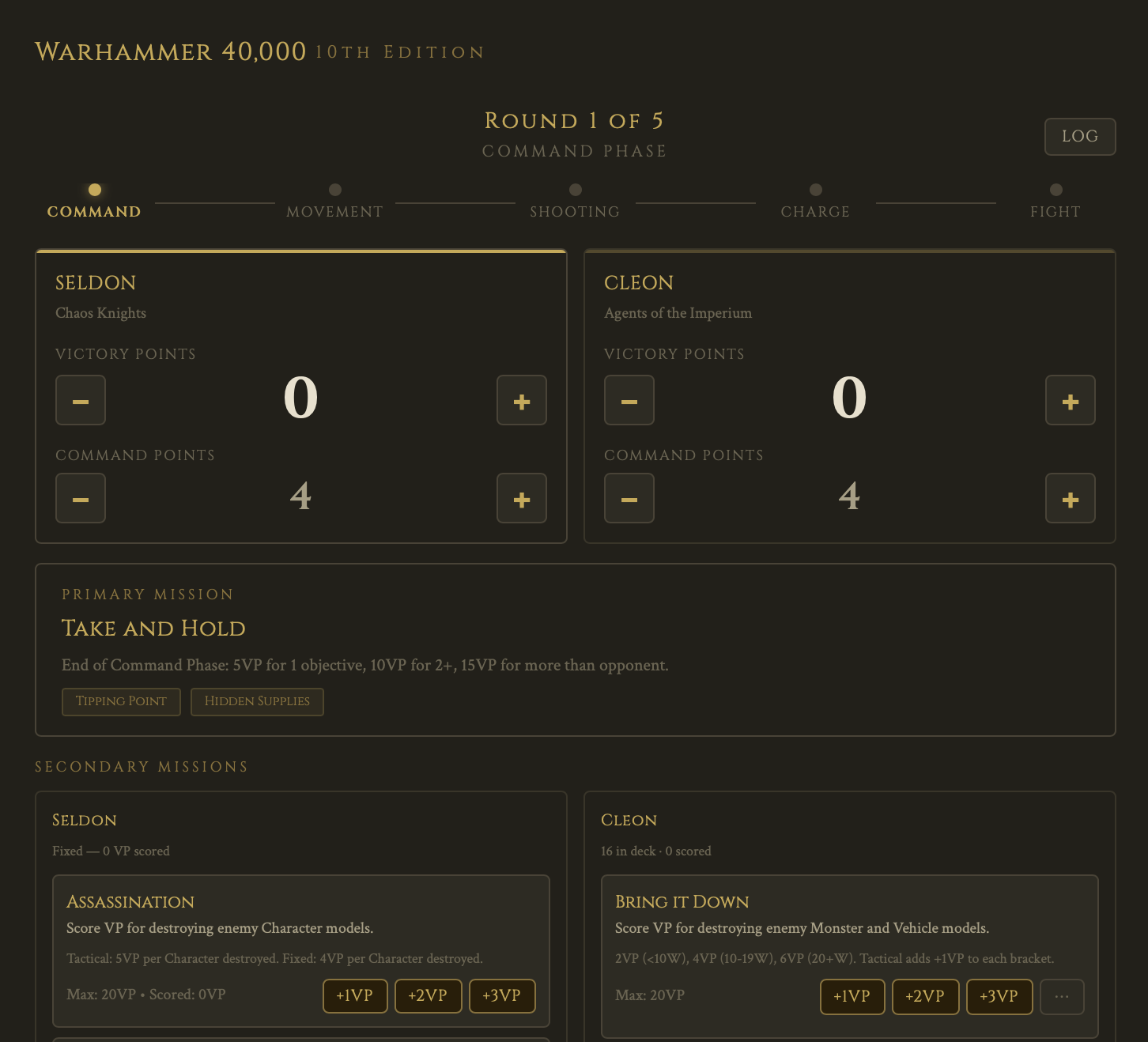
Task: Click Cleon's victory points value 0
Action: (849, 398)
